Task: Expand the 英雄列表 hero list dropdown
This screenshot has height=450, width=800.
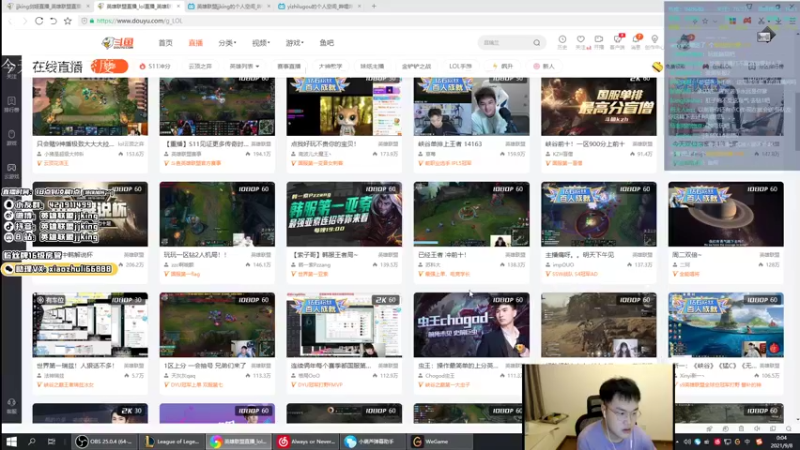Action: (244, 66)
